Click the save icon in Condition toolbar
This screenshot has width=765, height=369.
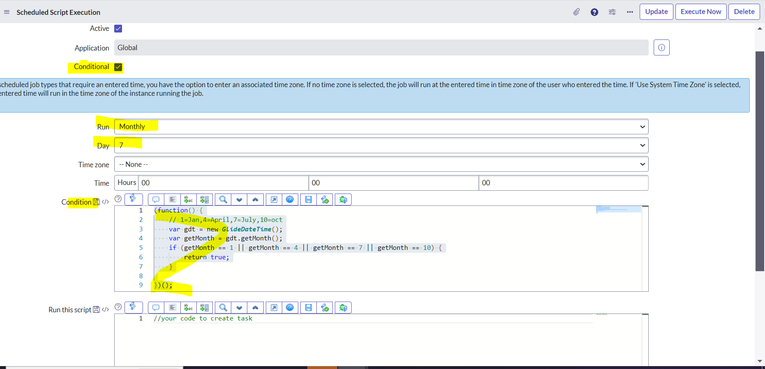(x=308, y=199)
